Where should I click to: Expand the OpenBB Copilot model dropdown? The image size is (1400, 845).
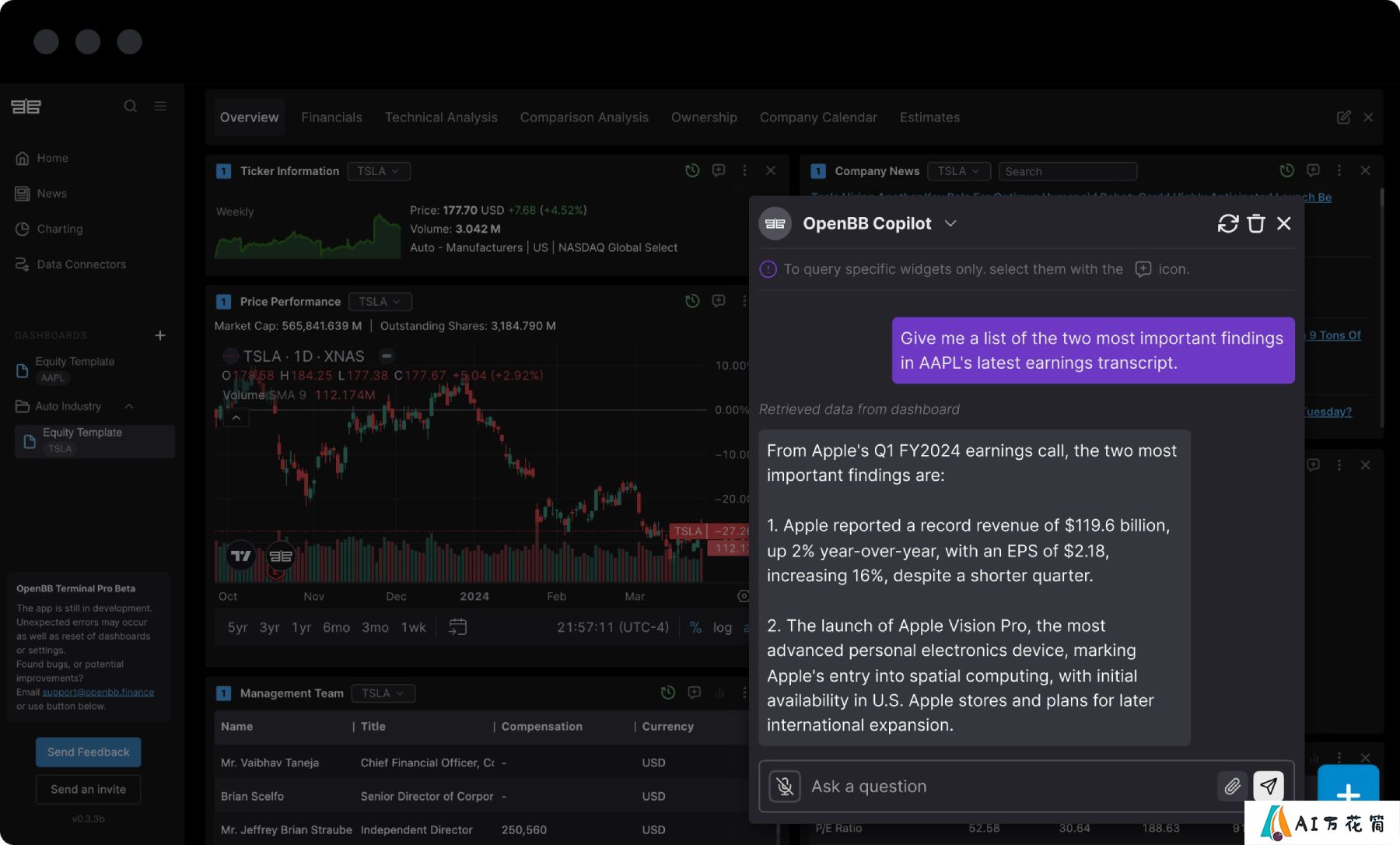[x=950, y=223]
